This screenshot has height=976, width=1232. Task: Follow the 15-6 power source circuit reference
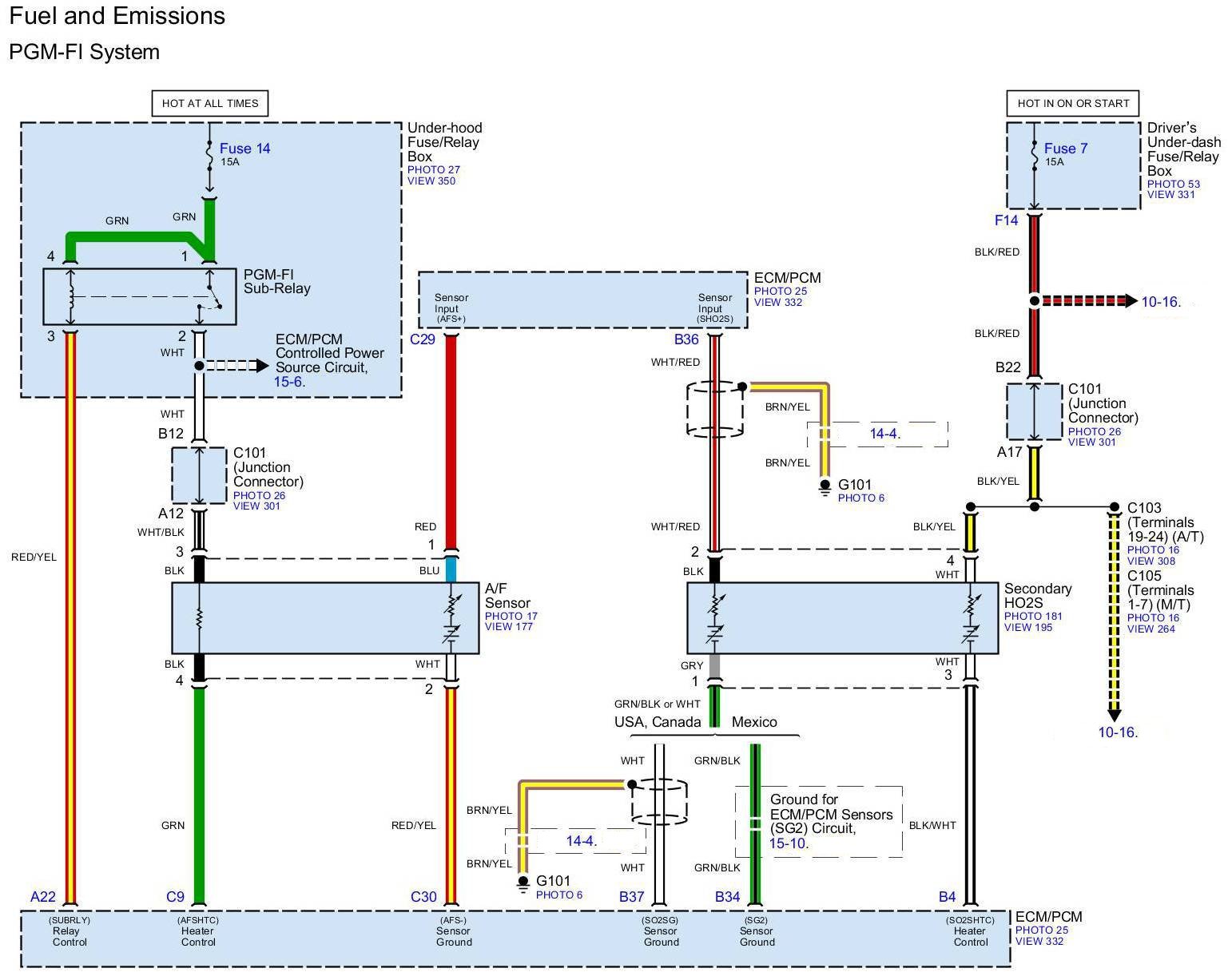pyautogui.click(x=288, y=382)
